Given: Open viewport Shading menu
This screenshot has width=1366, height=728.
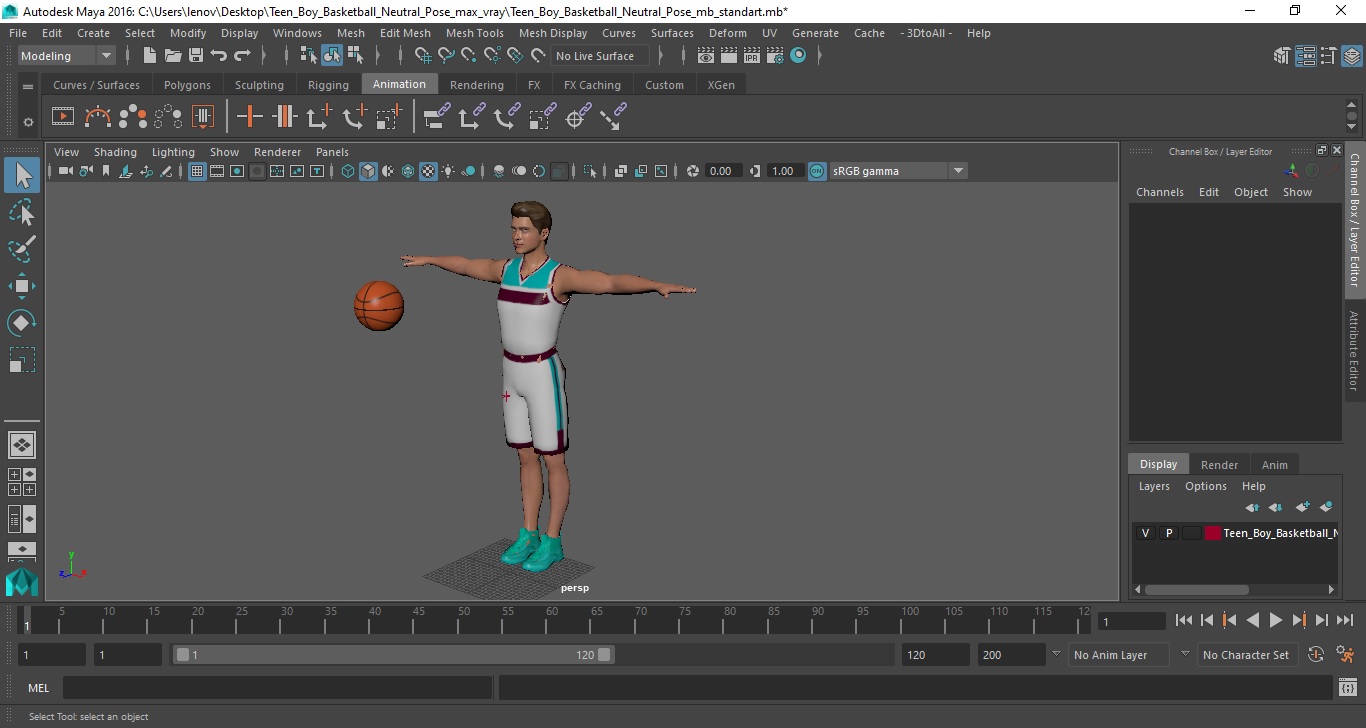Looking at the screenshot, I should pos(115,152).
